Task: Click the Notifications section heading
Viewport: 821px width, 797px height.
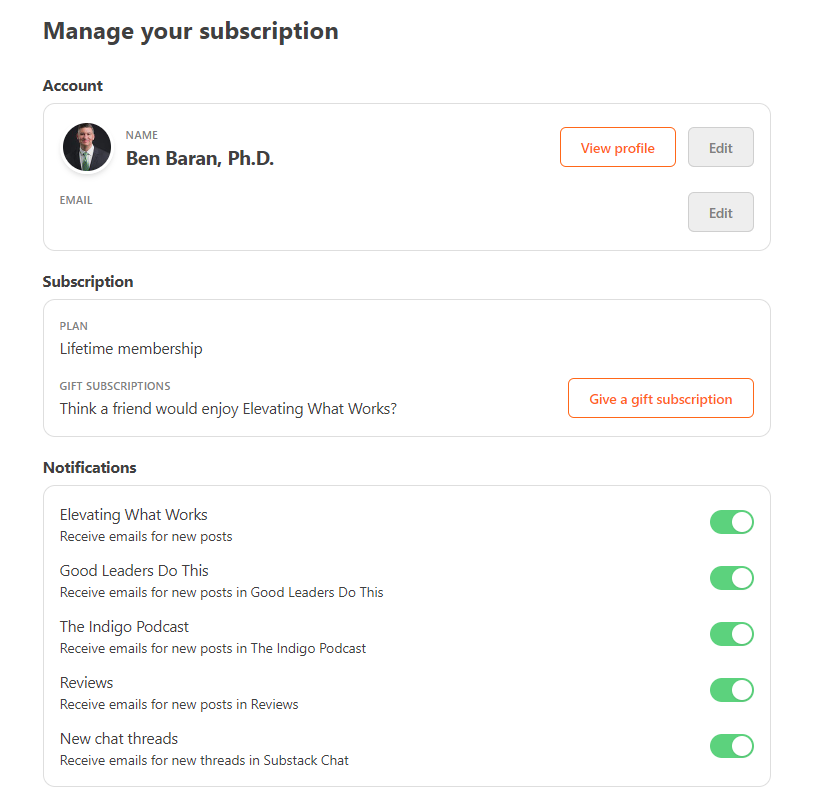Action: [89, 467]
